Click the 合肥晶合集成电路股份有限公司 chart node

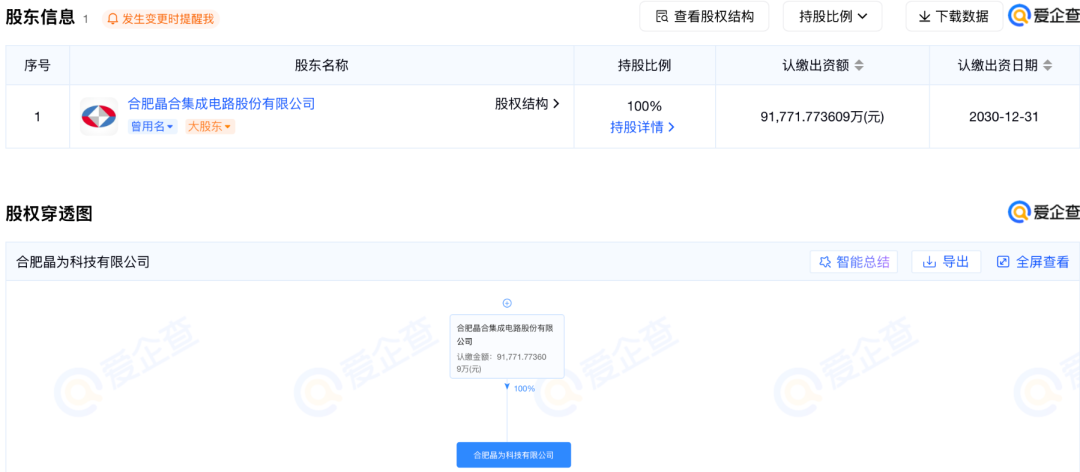click(x=507, y=347)
